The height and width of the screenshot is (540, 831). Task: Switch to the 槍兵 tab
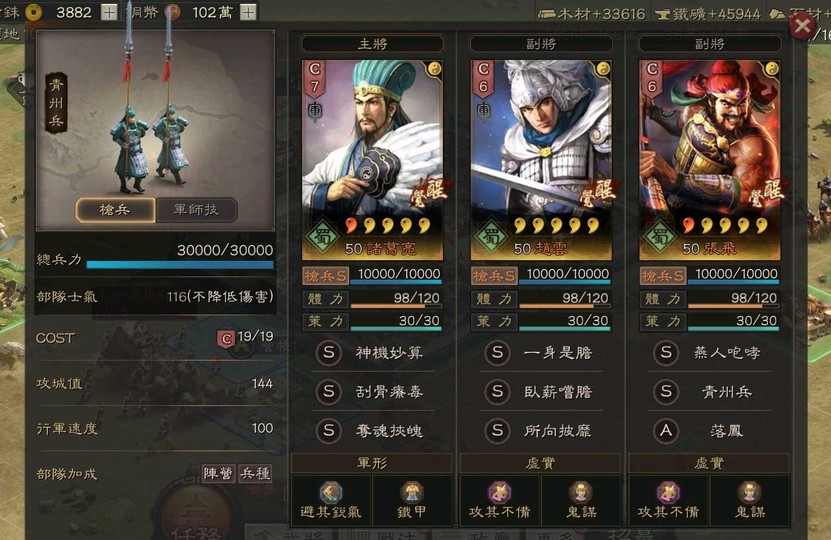pos(116,210)
